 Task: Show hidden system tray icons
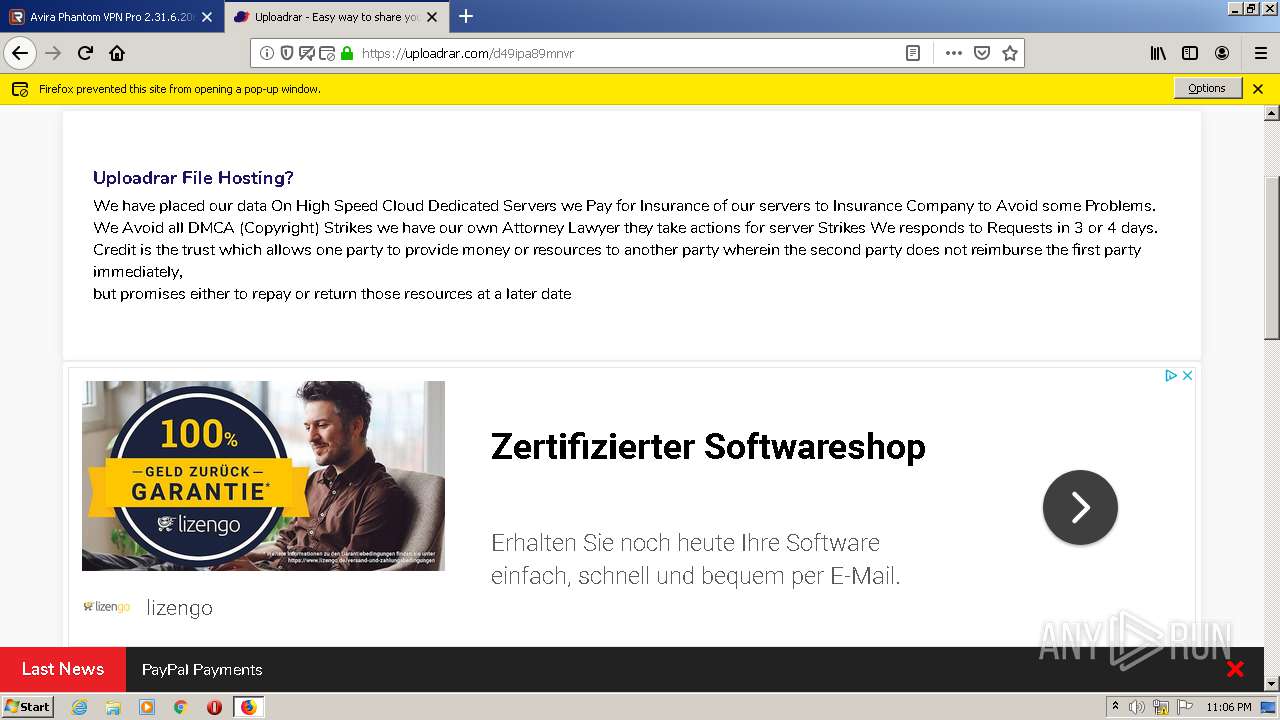[x=1116, y=707]
